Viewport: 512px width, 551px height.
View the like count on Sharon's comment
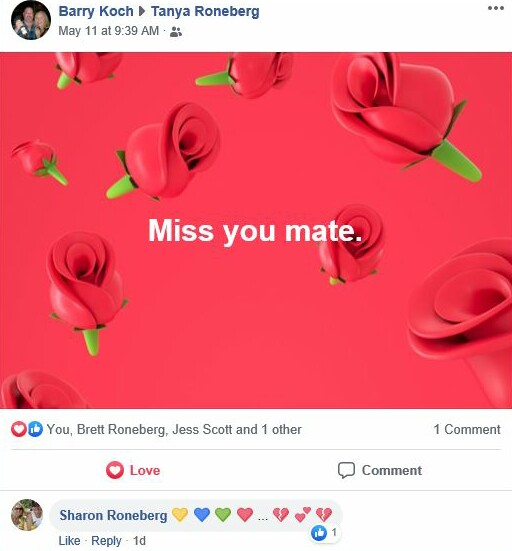[325, 533]
